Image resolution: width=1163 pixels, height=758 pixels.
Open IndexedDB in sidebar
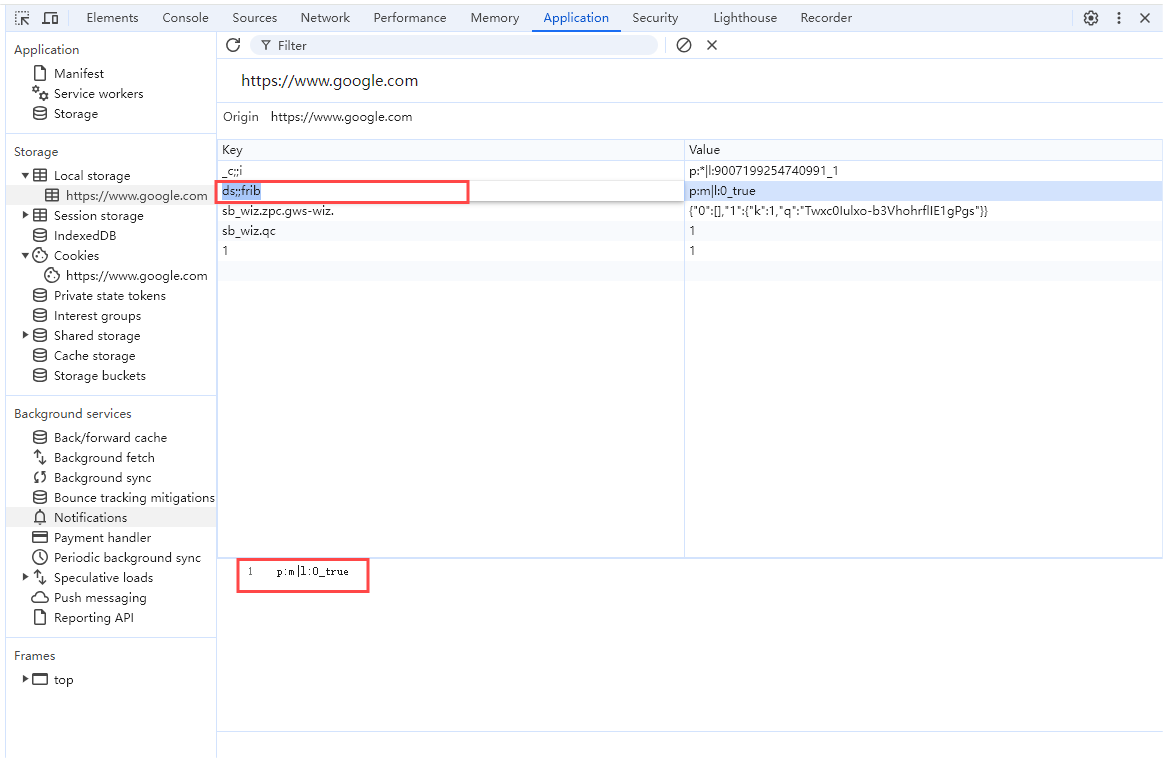click(85, 236)
